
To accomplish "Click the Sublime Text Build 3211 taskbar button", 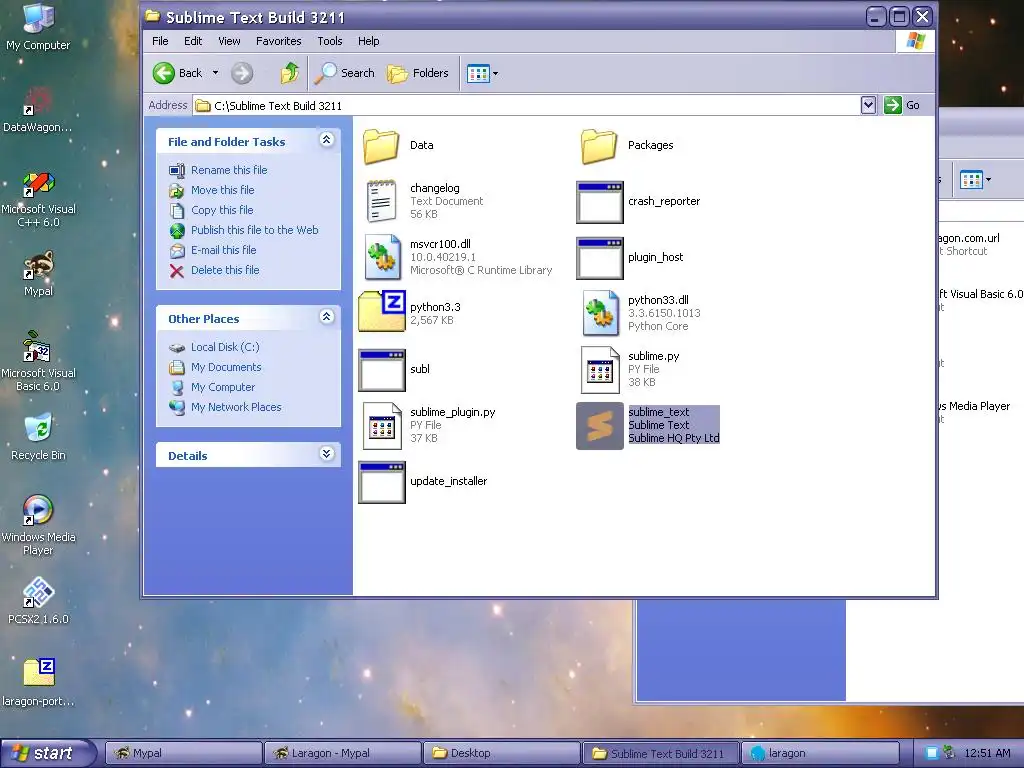I will pyautogui.click(x=660, y=753).
